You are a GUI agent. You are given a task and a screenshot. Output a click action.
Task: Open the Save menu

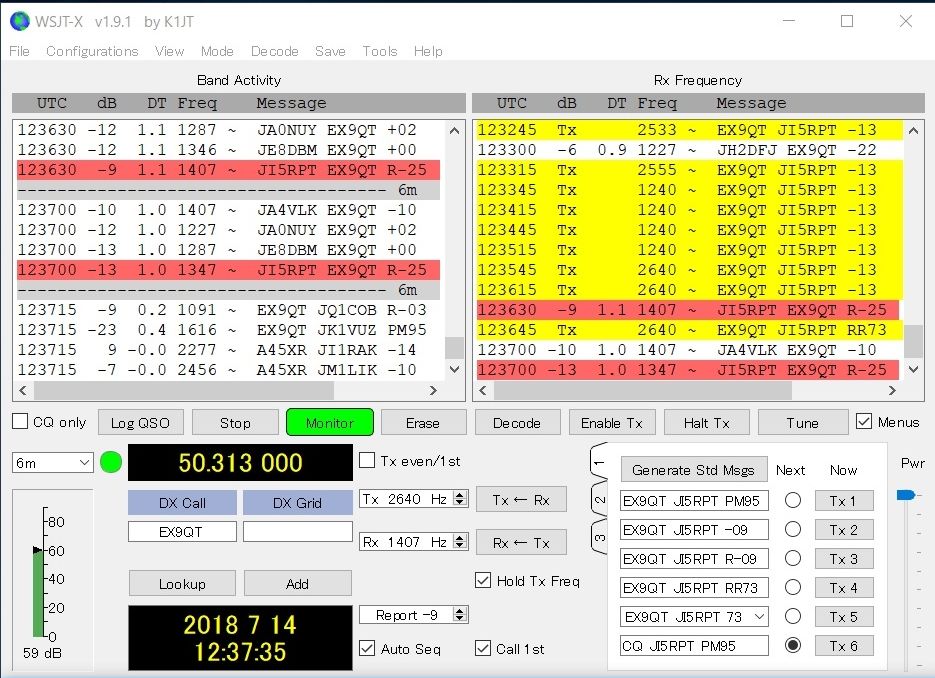(330, 51)
